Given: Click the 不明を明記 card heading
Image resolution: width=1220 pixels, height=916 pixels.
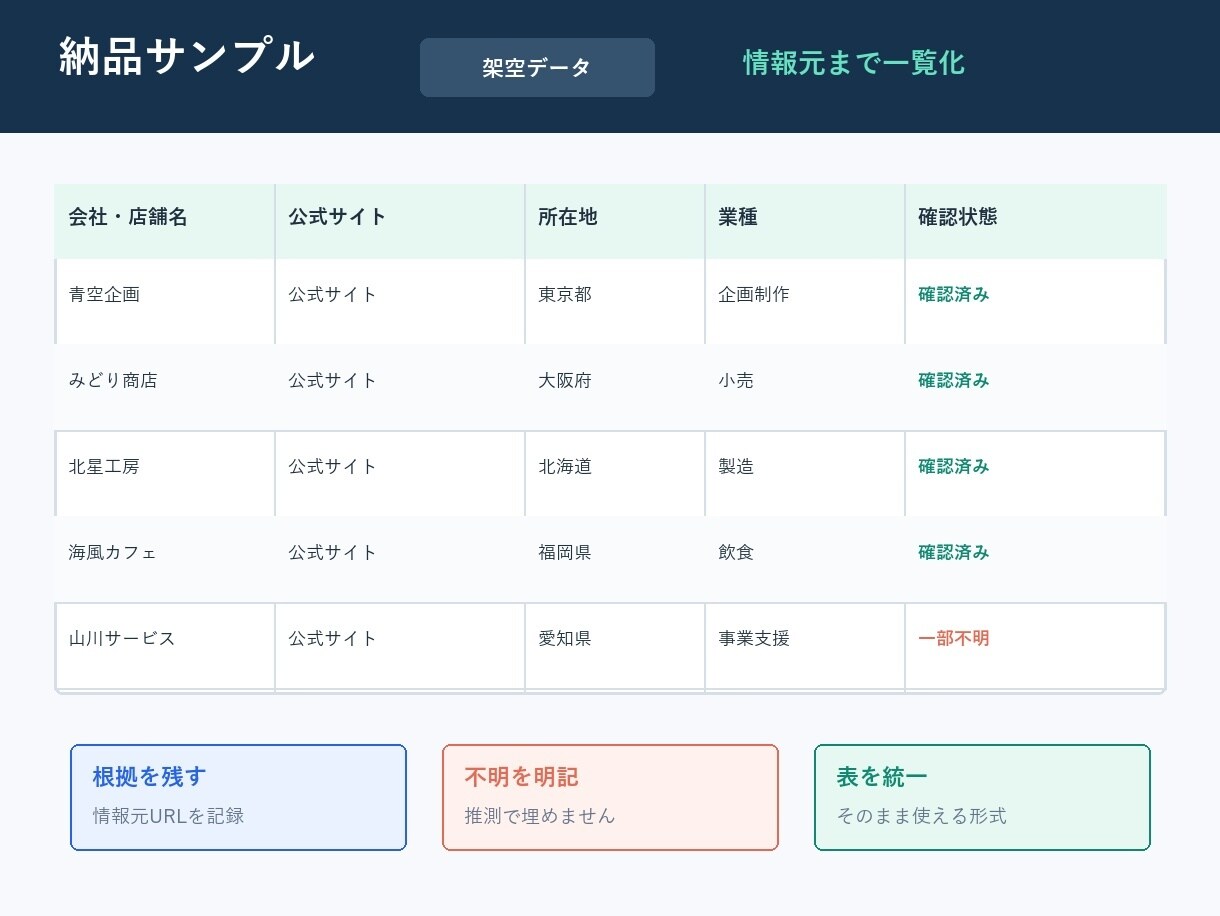Looking at the screenshot, I should coord(521,777).
